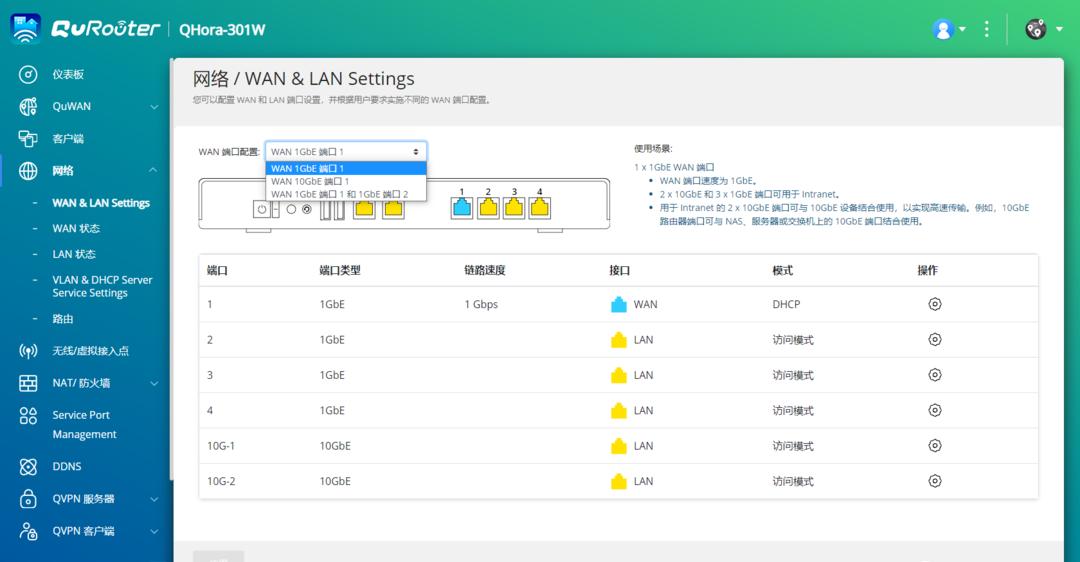Expand the QuWAN sidebar section
Screen dimensions: 1080x562
tap(154, 107)
